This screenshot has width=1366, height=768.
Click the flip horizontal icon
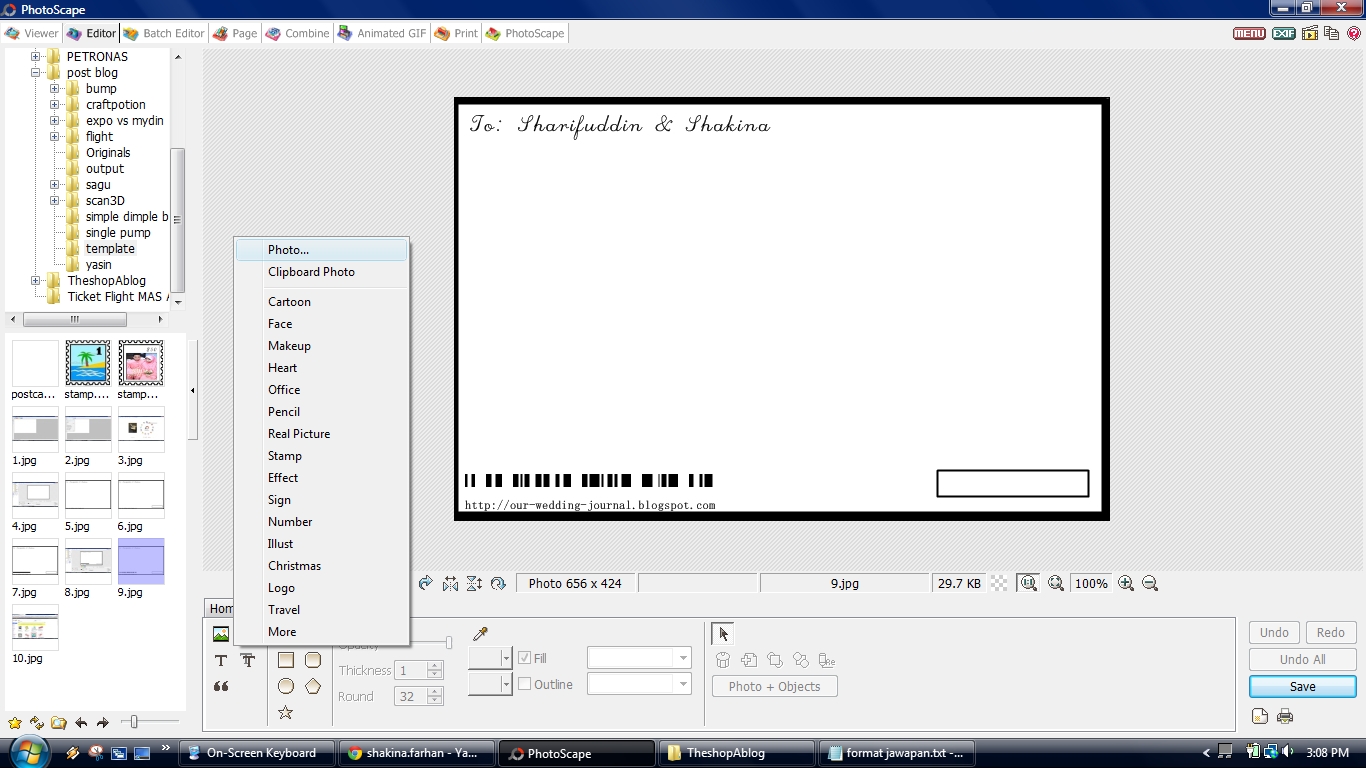coord(451,583)
